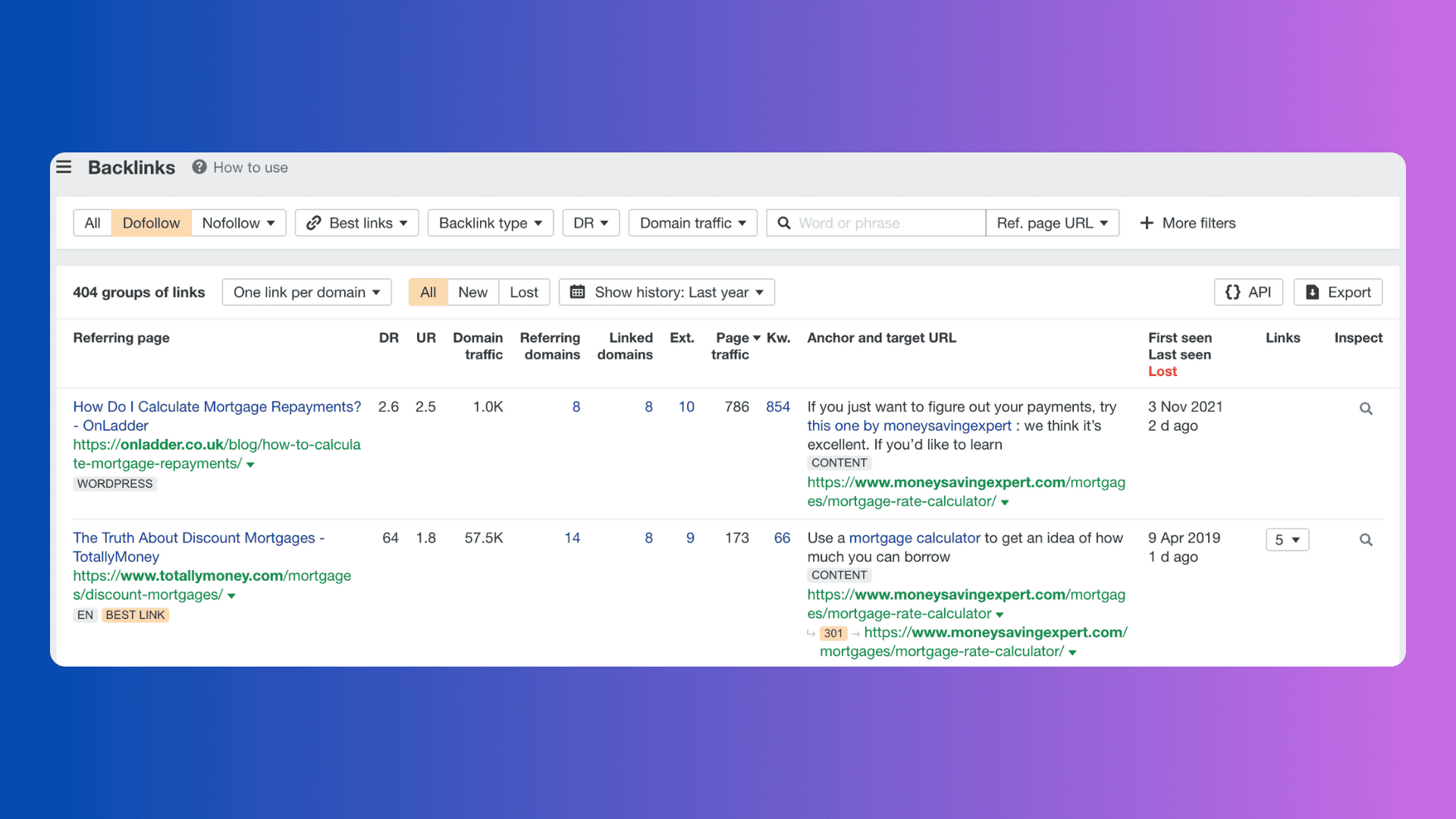Click anchor text this one by moneysavingexpert
Screen dimensions: 1456x819
(x=909, y=425)
